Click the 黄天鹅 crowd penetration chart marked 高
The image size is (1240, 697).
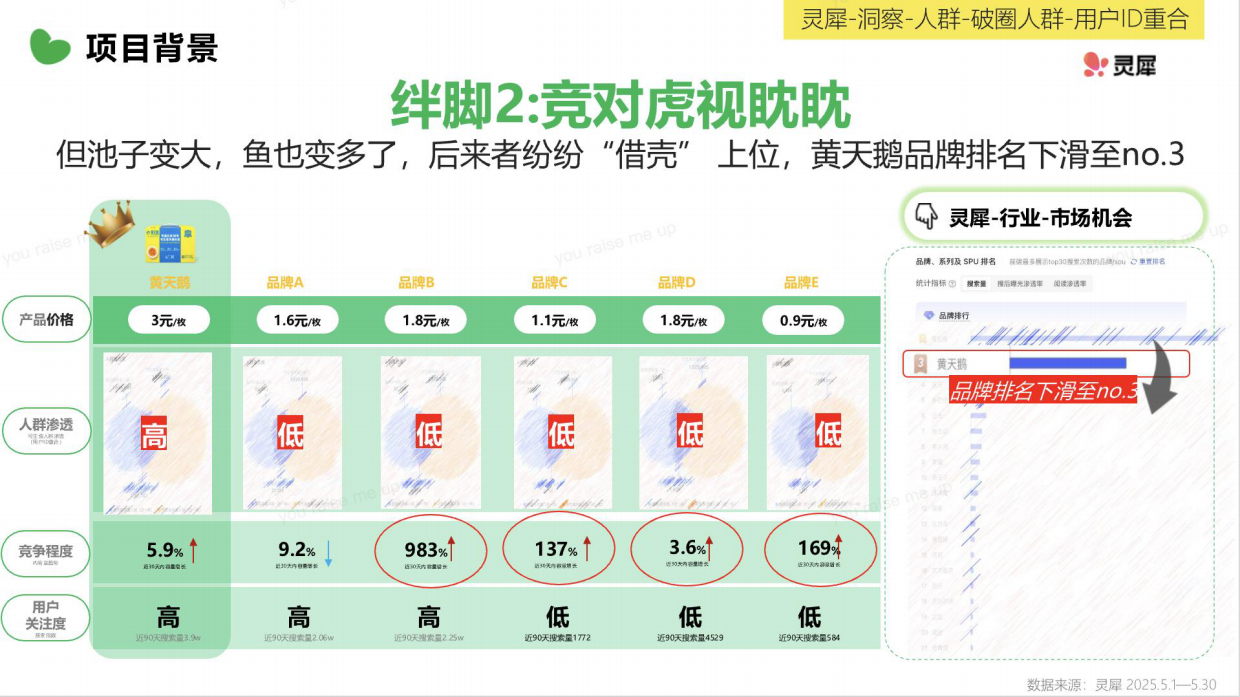coord(157,433)
